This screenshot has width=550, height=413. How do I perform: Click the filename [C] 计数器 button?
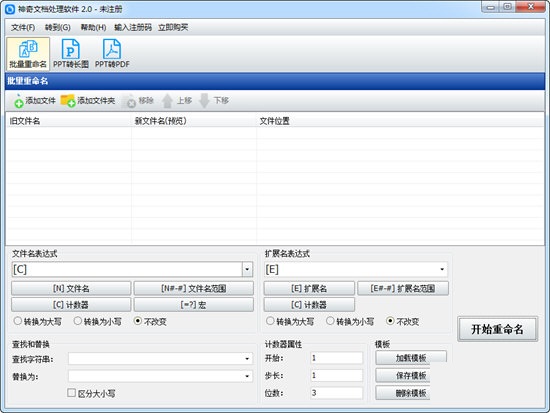point(71,305)
